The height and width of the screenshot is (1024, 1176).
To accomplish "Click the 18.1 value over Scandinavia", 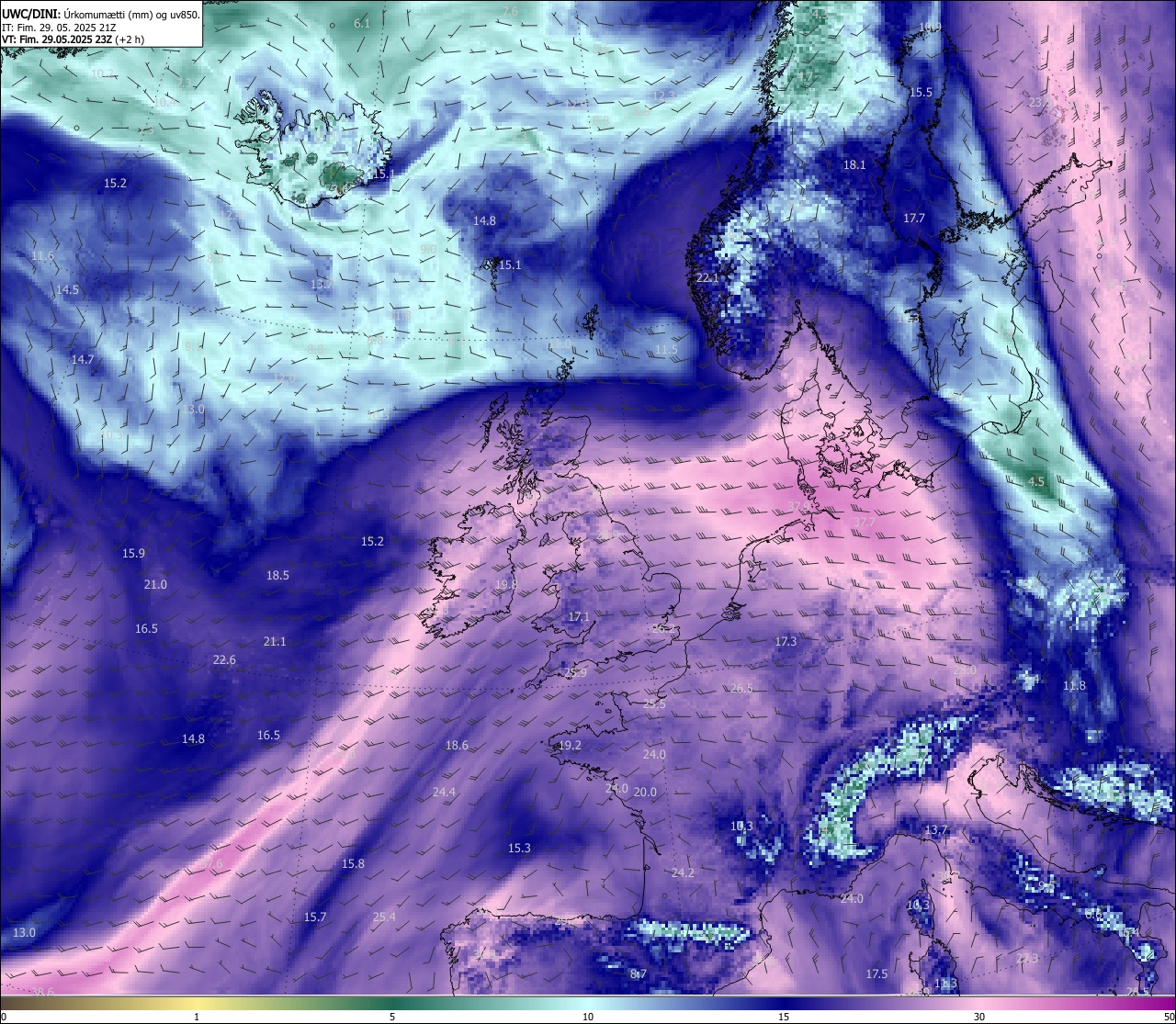I will coord(854,164).
